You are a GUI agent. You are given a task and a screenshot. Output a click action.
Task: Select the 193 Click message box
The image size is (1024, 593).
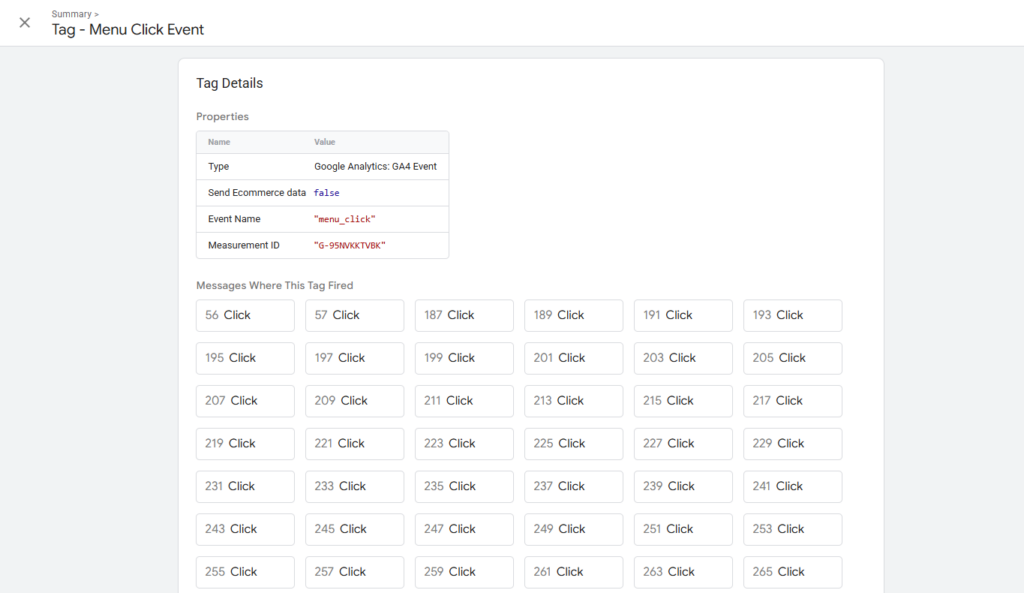[x=792, y=315]
